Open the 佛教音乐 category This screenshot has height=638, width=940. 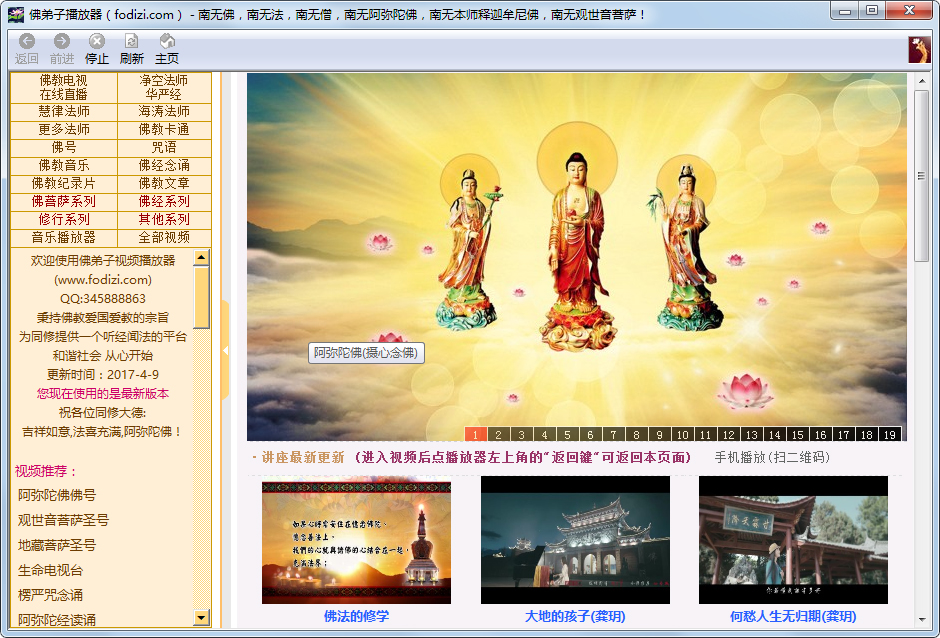click(64, 166)
